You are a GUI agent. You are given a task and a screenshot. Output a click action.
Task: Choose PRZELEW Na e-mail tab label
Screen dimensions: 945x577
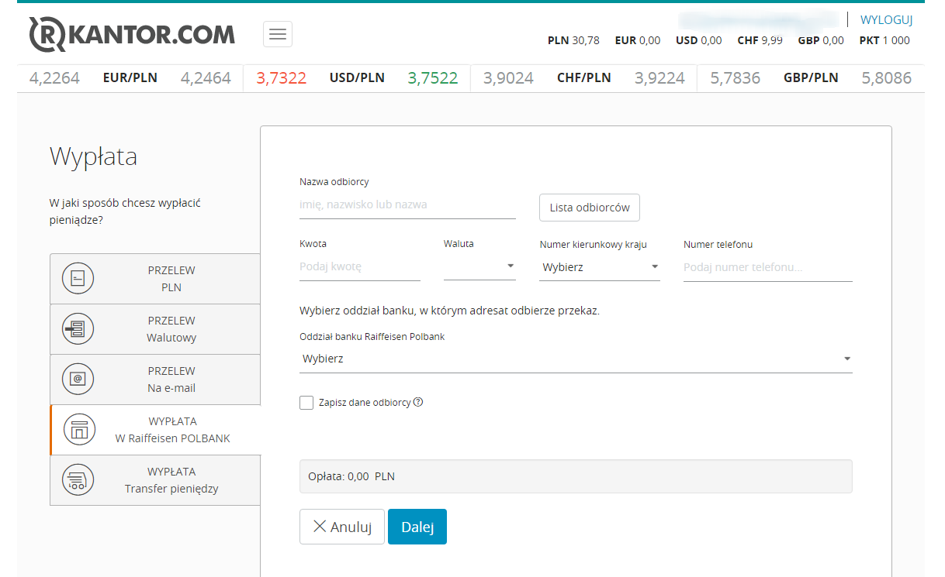point(171,379)
